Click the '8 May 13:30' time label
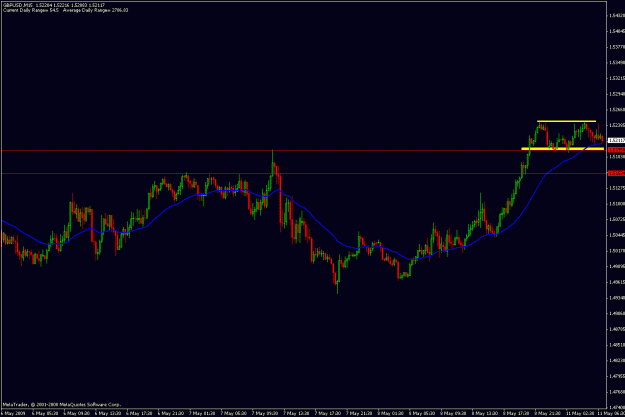This screenshot has width=625, height=417. (x=484, y=413)
